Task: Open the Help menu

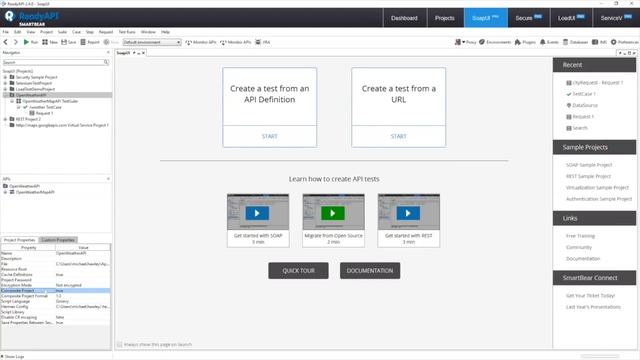Action: pyautogui.click(x=165, y=32)
